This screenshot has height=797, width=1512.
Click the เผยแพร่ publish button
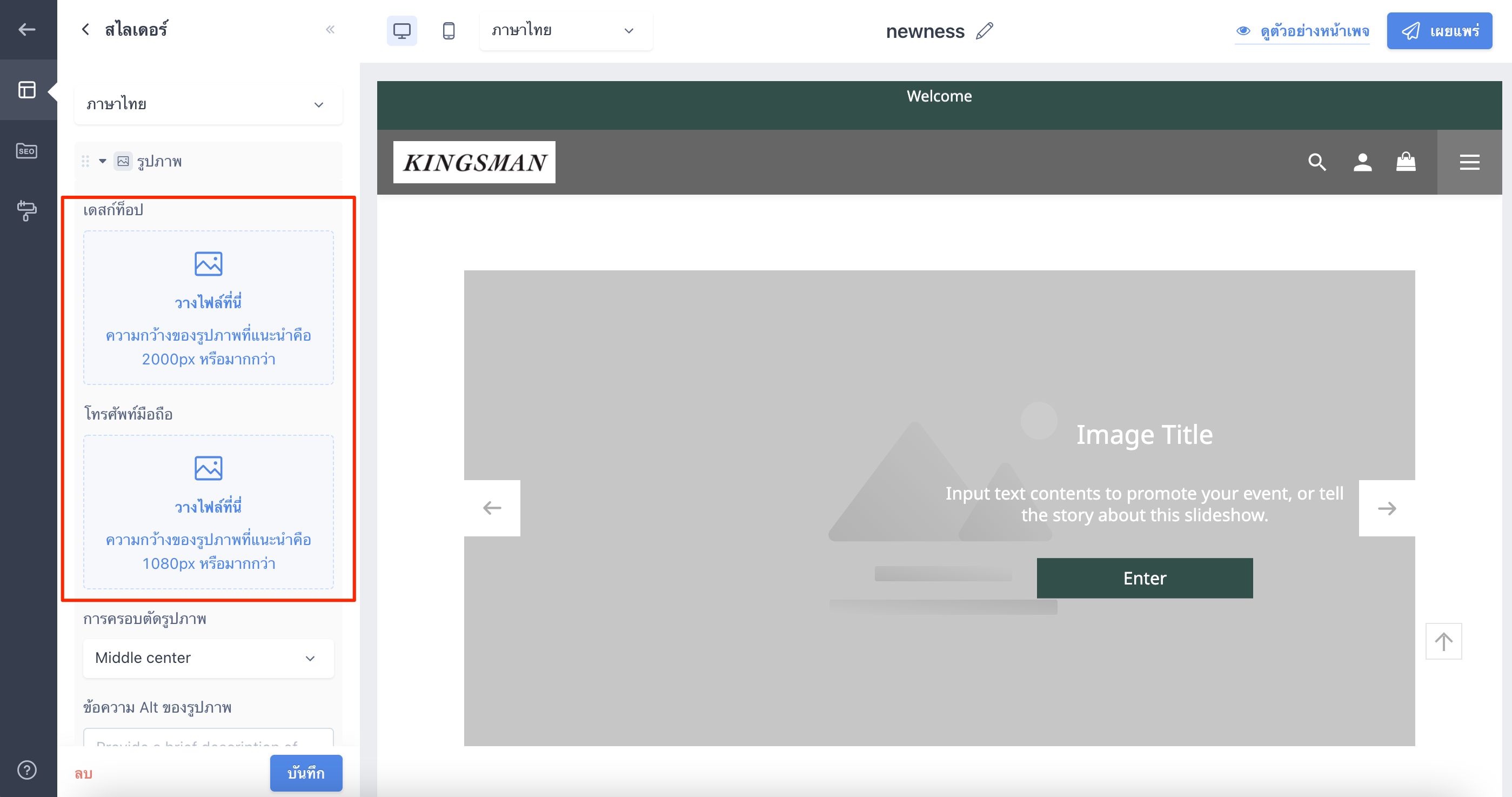point(1440,30)
